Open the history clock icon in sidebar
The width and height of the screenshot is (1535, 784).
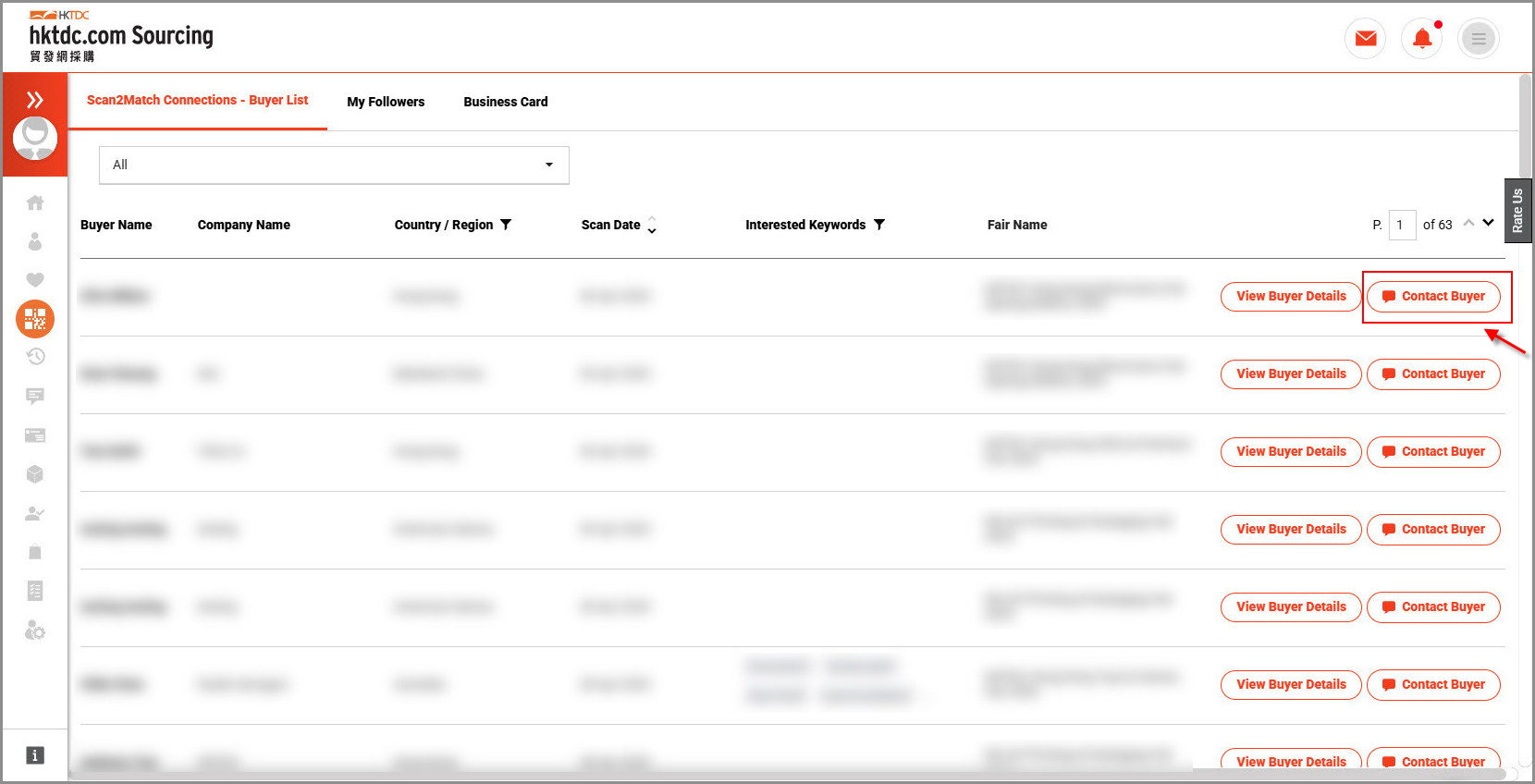click(x=35, y=357)
